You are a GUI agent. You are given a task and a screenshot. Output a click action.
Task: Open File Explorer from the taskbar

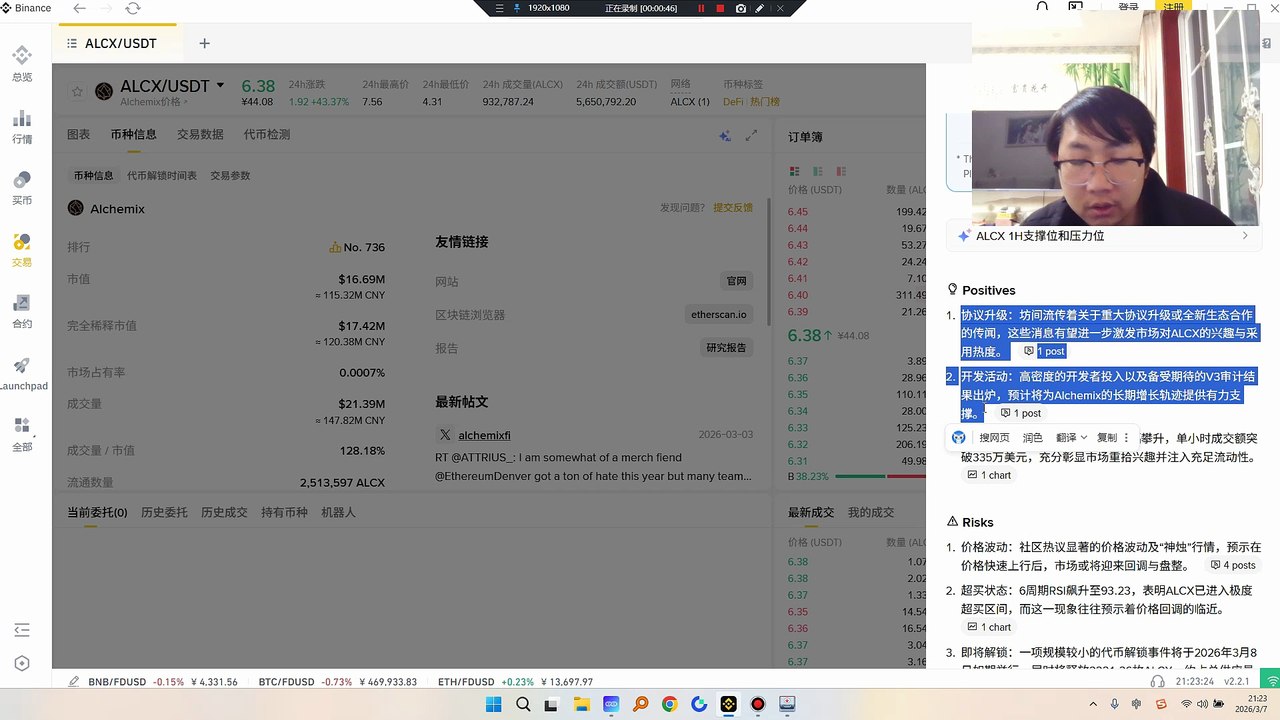tap(582, 704)
